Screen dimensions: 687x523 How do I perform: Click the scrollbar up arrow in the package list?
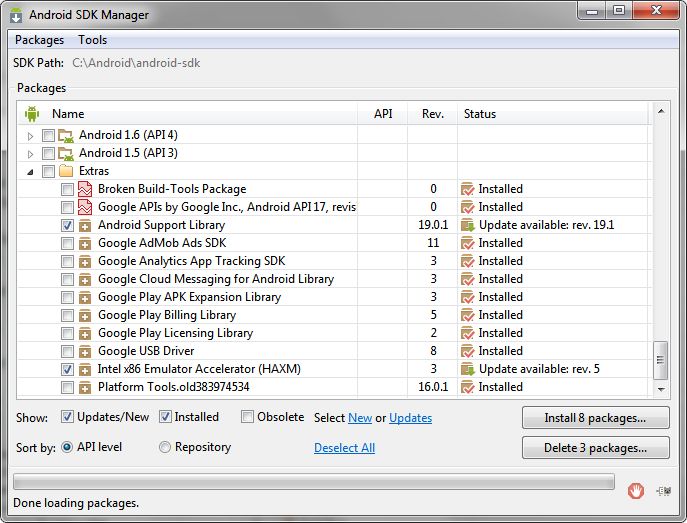tap(661, 111)
